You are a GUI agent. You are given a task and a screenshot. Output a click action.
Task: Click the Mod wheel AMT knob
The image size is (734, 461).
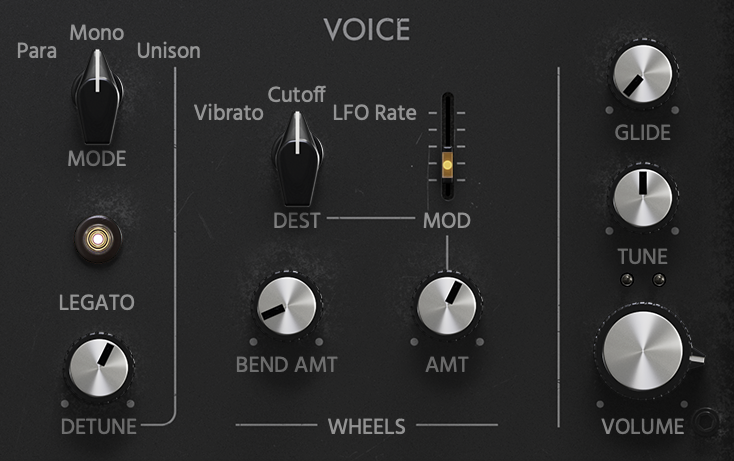pos(447,306)
